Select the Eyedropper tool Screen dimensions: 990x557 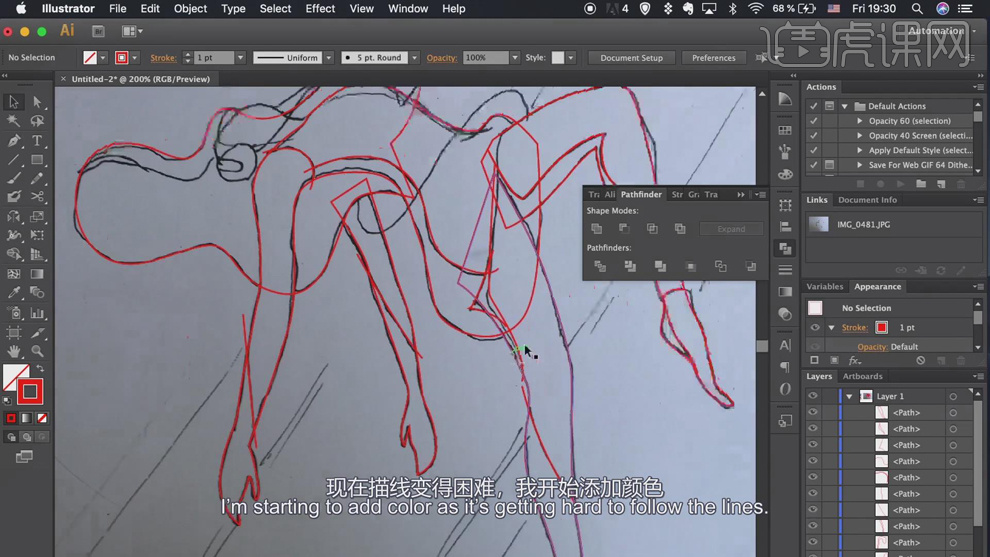coord(14,293)
